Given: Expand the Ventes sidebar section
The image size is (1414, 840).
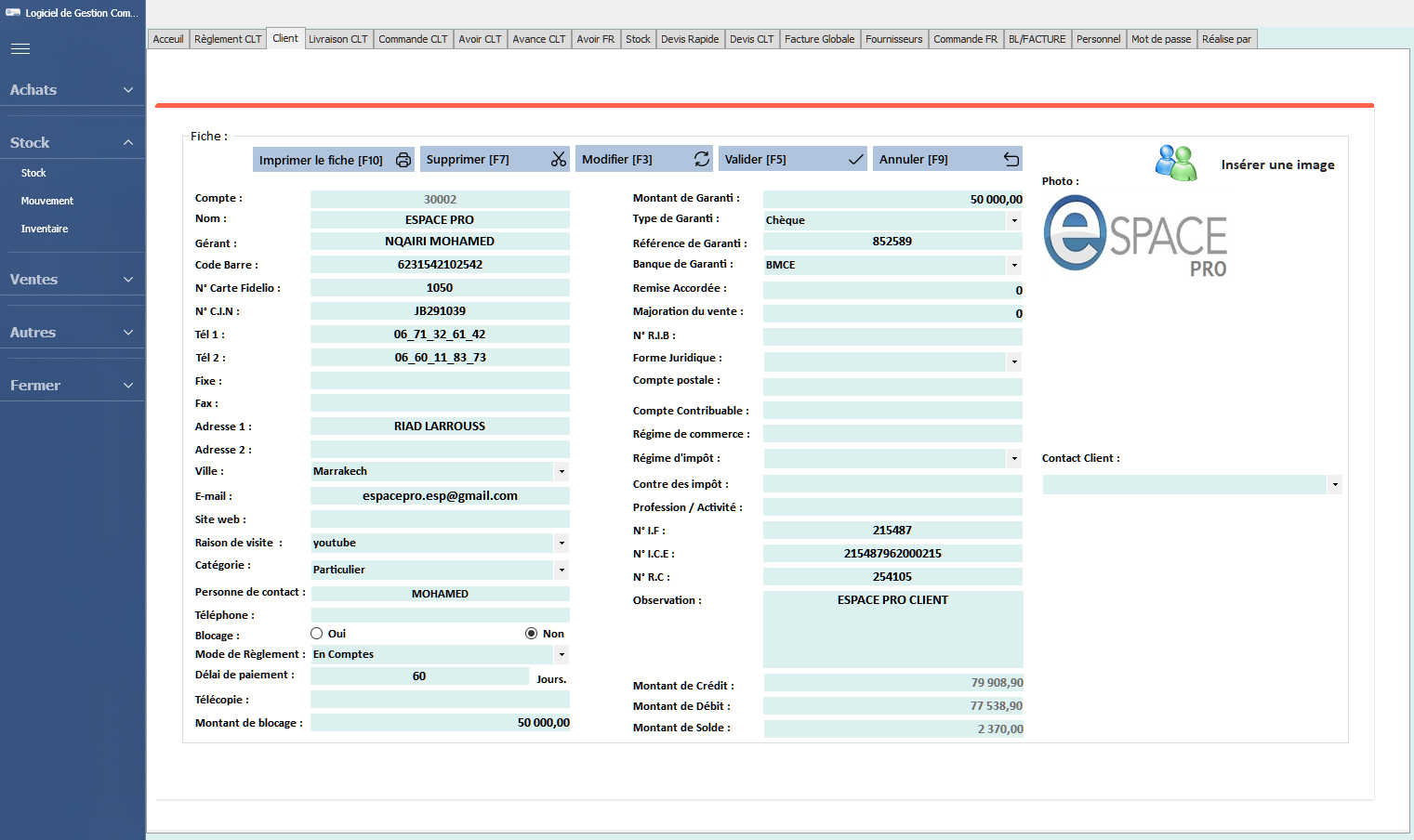Looking at the screenshot, I should (73, 280).
